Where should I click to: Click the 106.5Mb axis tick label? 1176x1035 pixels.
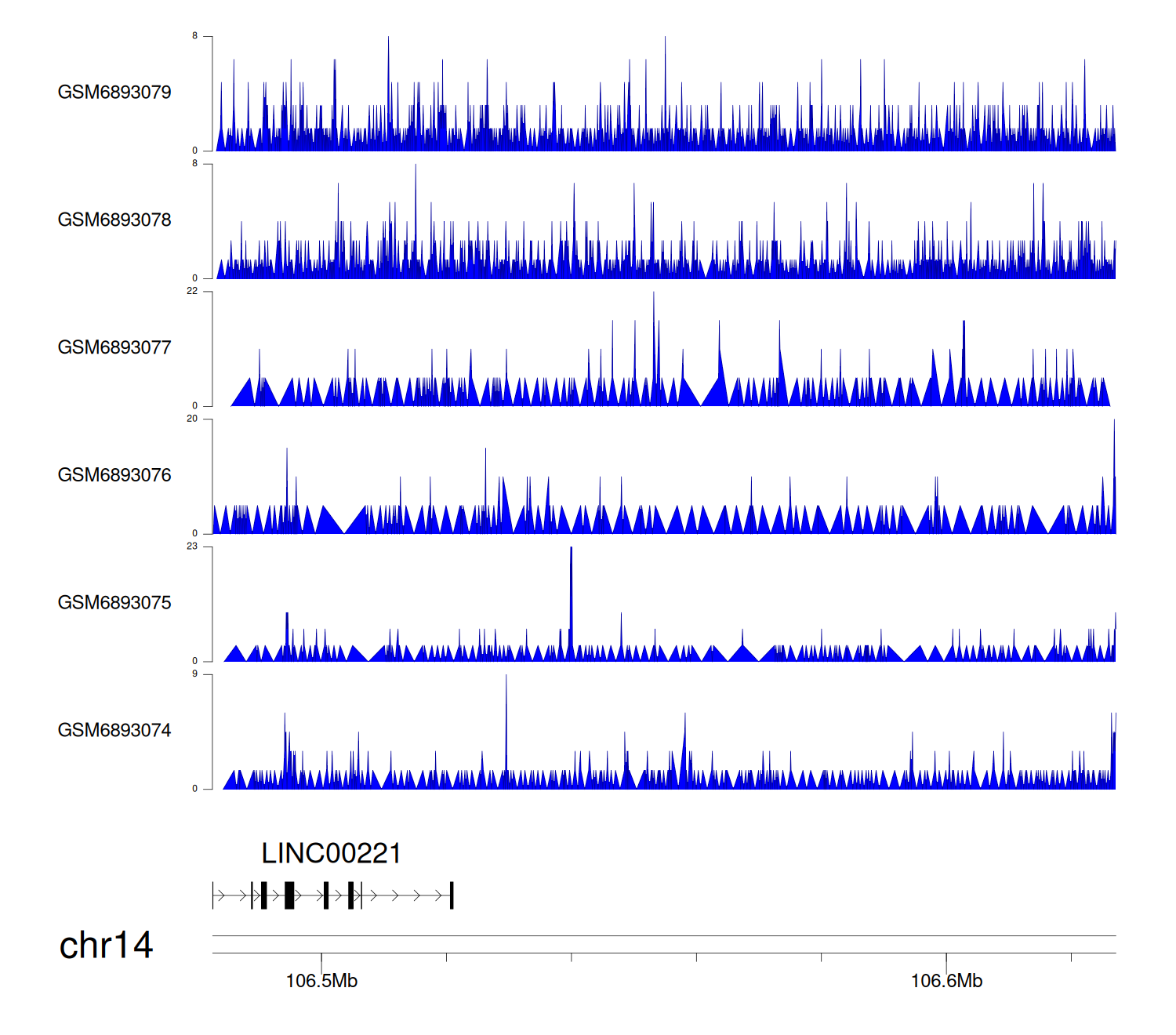click(321, 981)
